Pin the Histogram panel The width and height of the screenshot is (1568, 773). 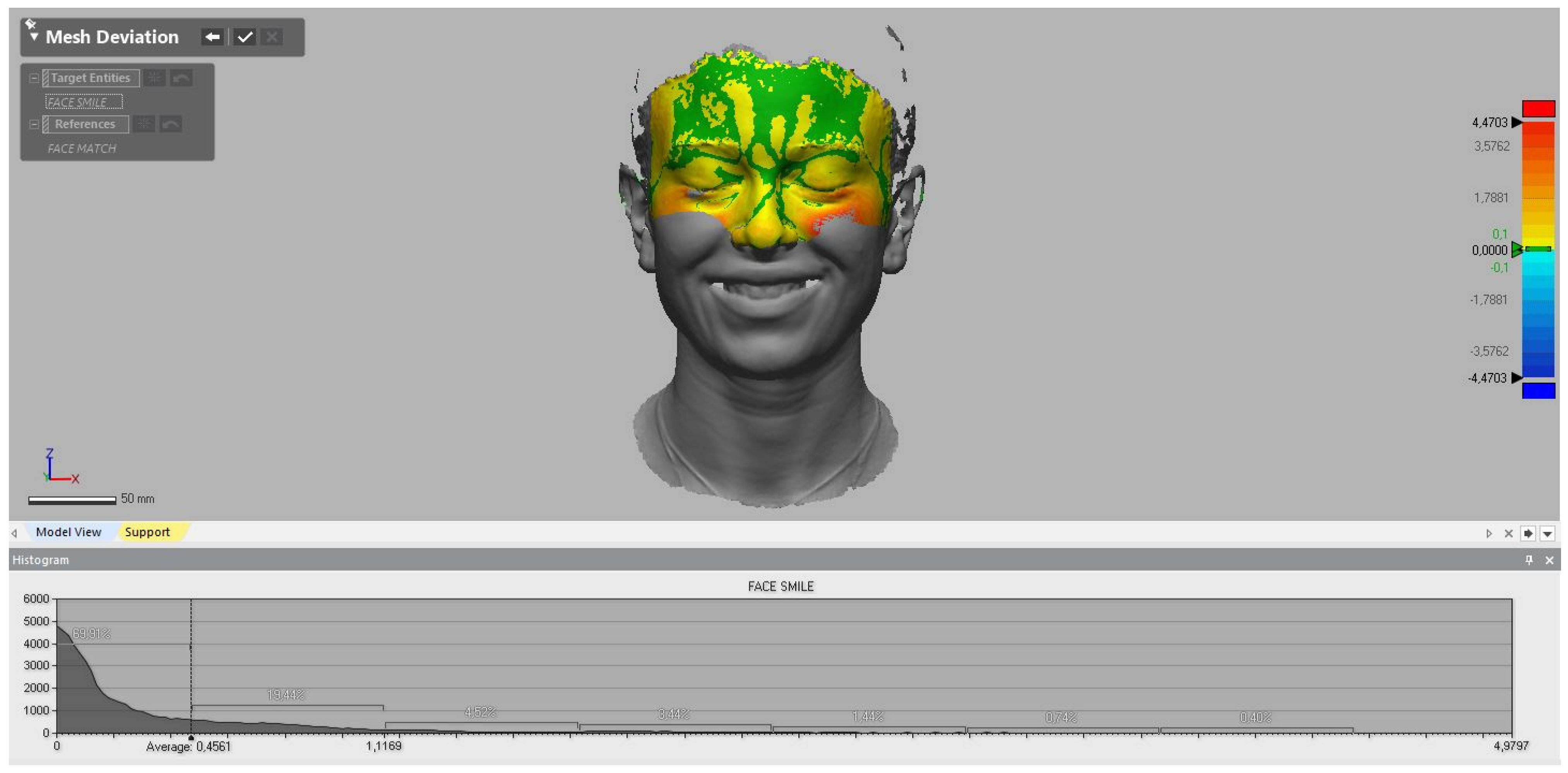pos(1529,560)
